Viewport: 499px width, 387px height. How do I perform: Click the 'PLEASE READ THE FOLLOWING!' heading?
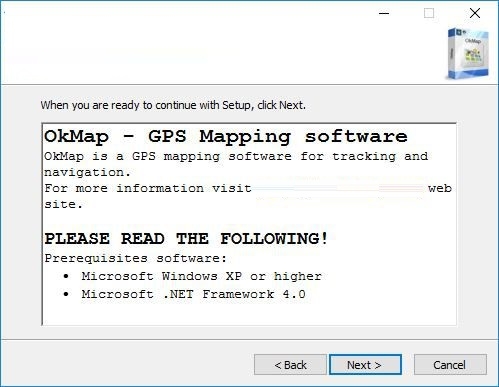click(x=186, y=239)
